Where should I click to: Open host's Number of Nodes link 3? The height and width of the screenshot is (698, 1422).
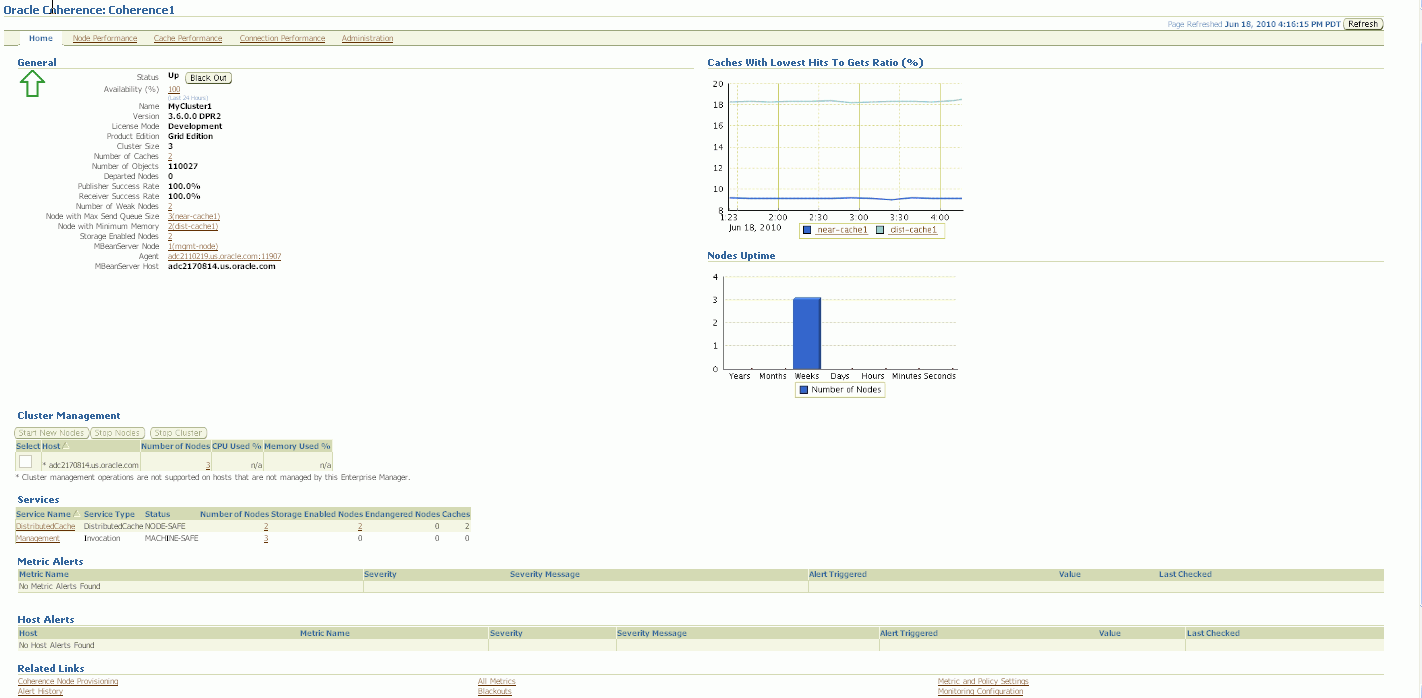pyautogui.click(x=208, y=465)
